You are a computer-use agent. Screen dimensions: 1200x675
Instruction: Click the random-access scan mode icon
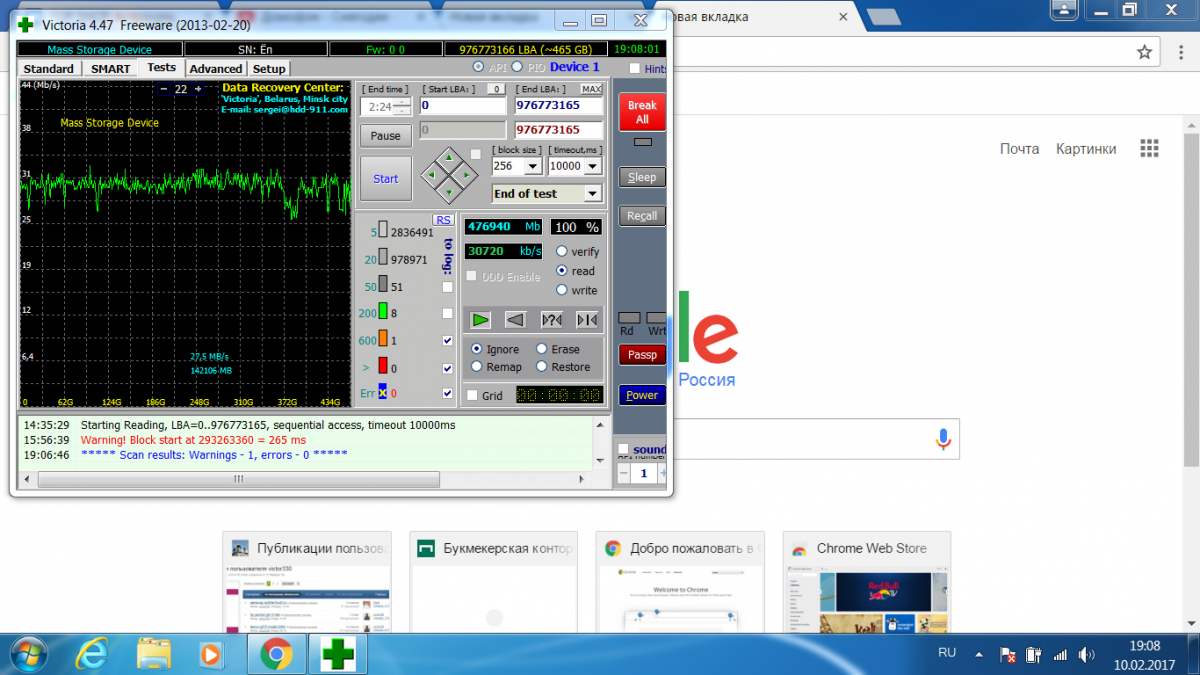coord(552,320)
